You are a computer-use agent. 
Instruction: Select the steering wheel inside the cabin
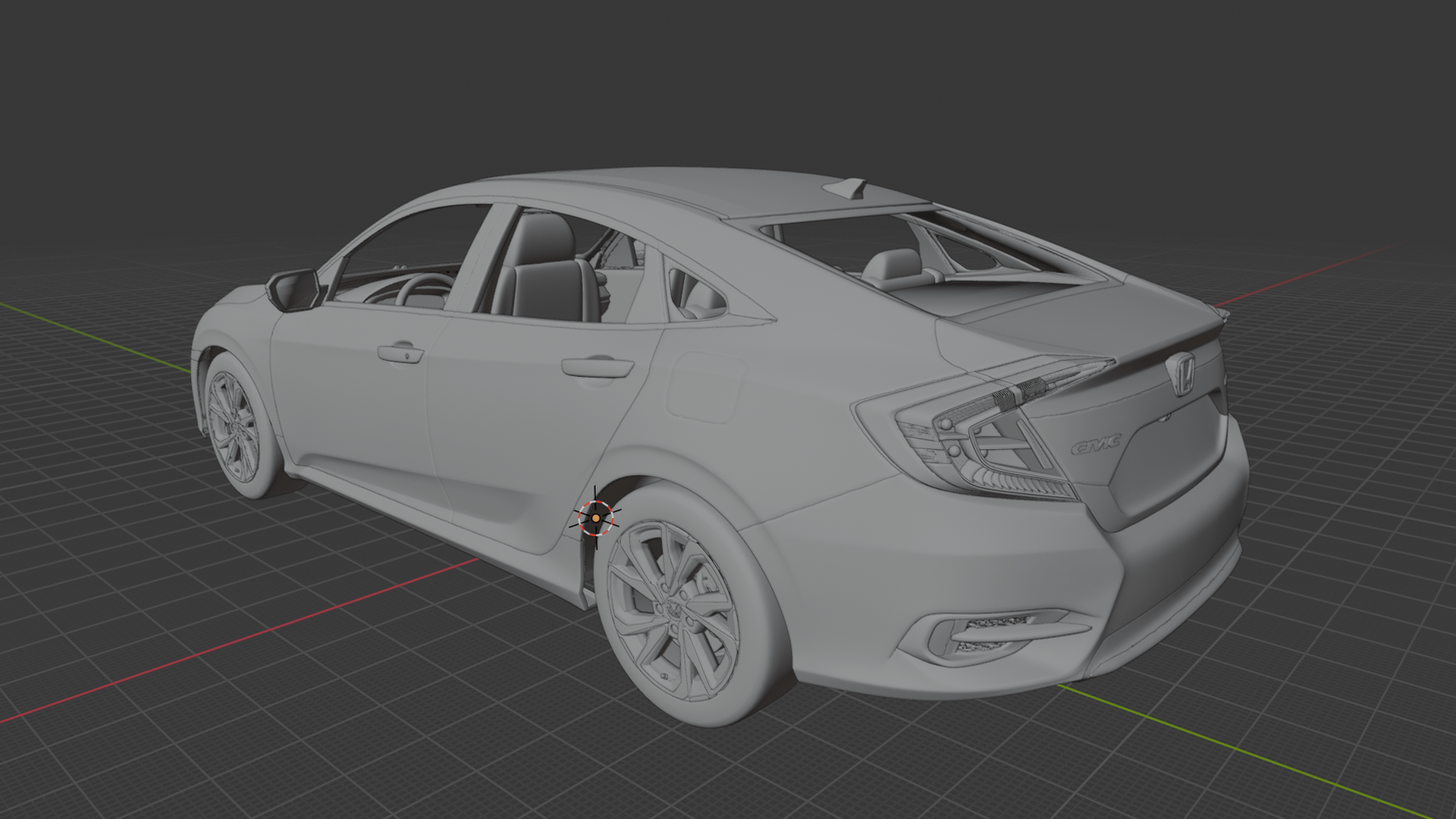point(425,289)
